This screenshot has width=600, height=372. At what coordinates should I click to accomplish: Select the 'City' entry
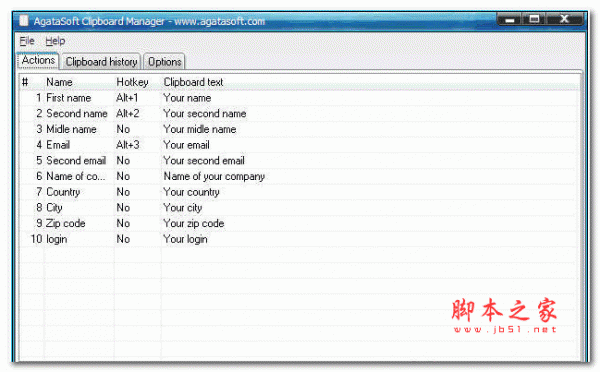[x=54, y=208]
